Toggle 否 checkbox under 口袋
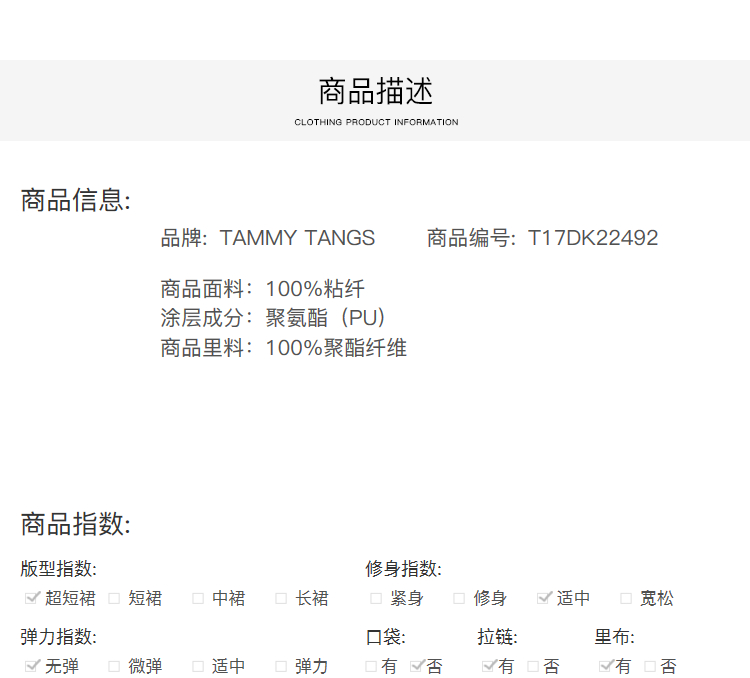 (417, 666)
